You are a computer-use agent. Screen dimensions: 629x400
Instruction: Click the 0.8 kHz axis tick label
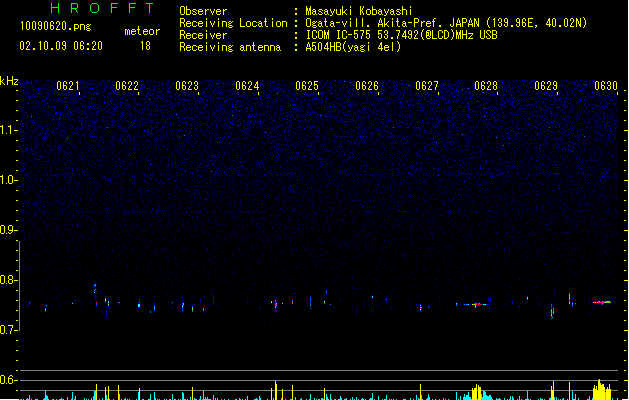coord(9,280)
